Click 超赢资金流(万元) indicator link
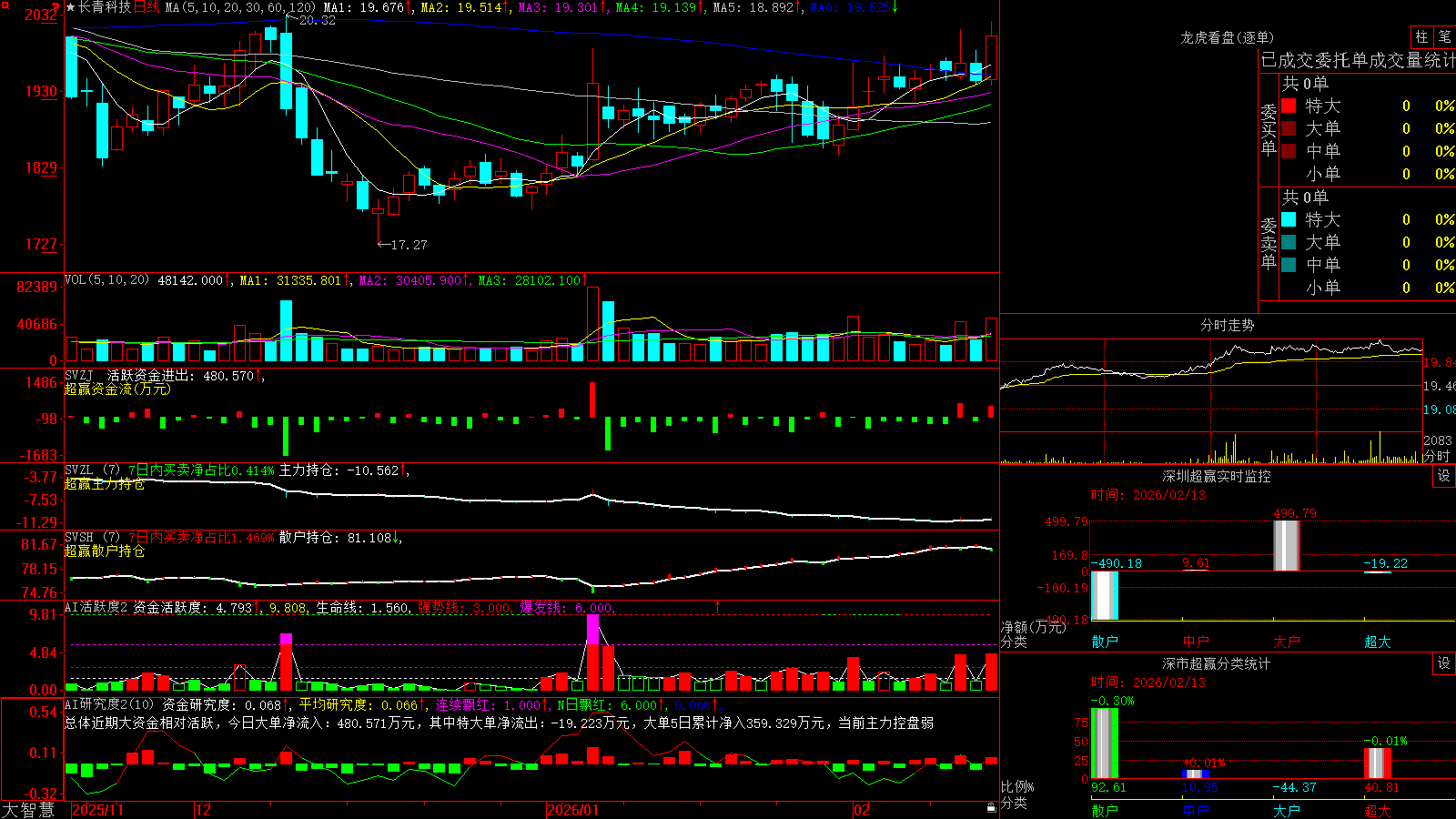The width and height of the screenshot is (1456, 819). tap(117, 389)
